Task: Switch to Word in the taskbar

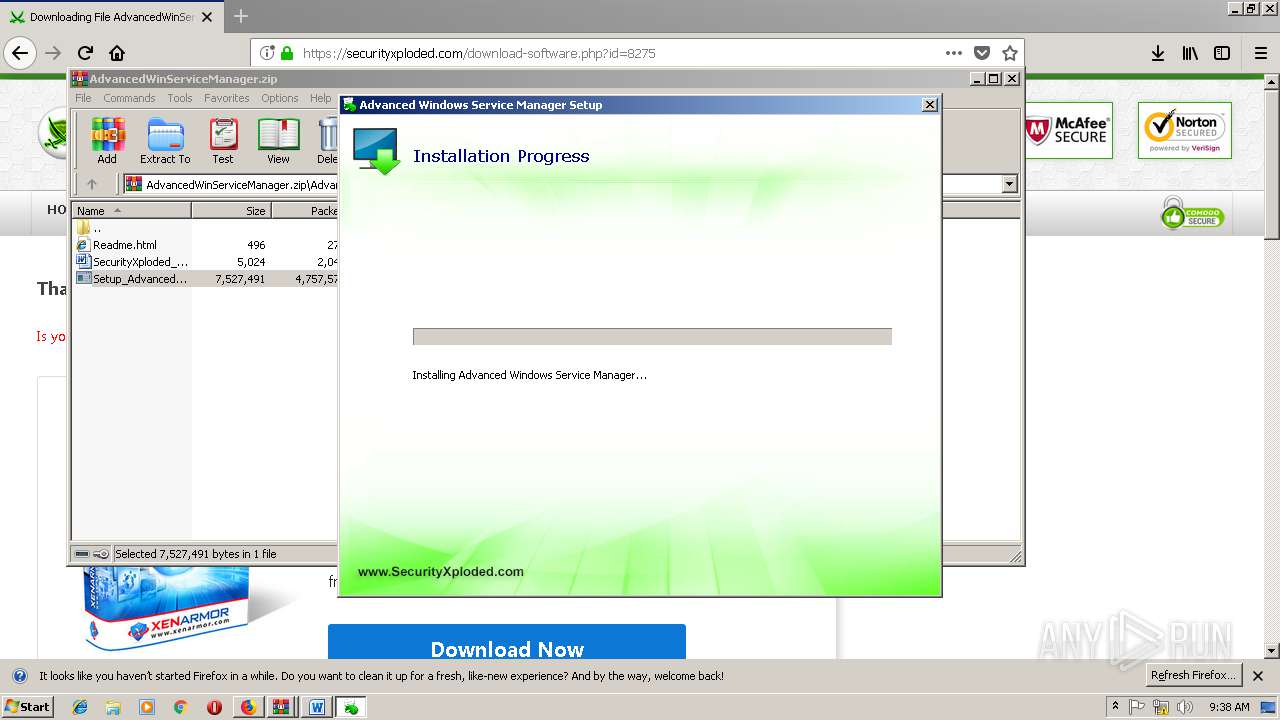Action: click(317, 707)
